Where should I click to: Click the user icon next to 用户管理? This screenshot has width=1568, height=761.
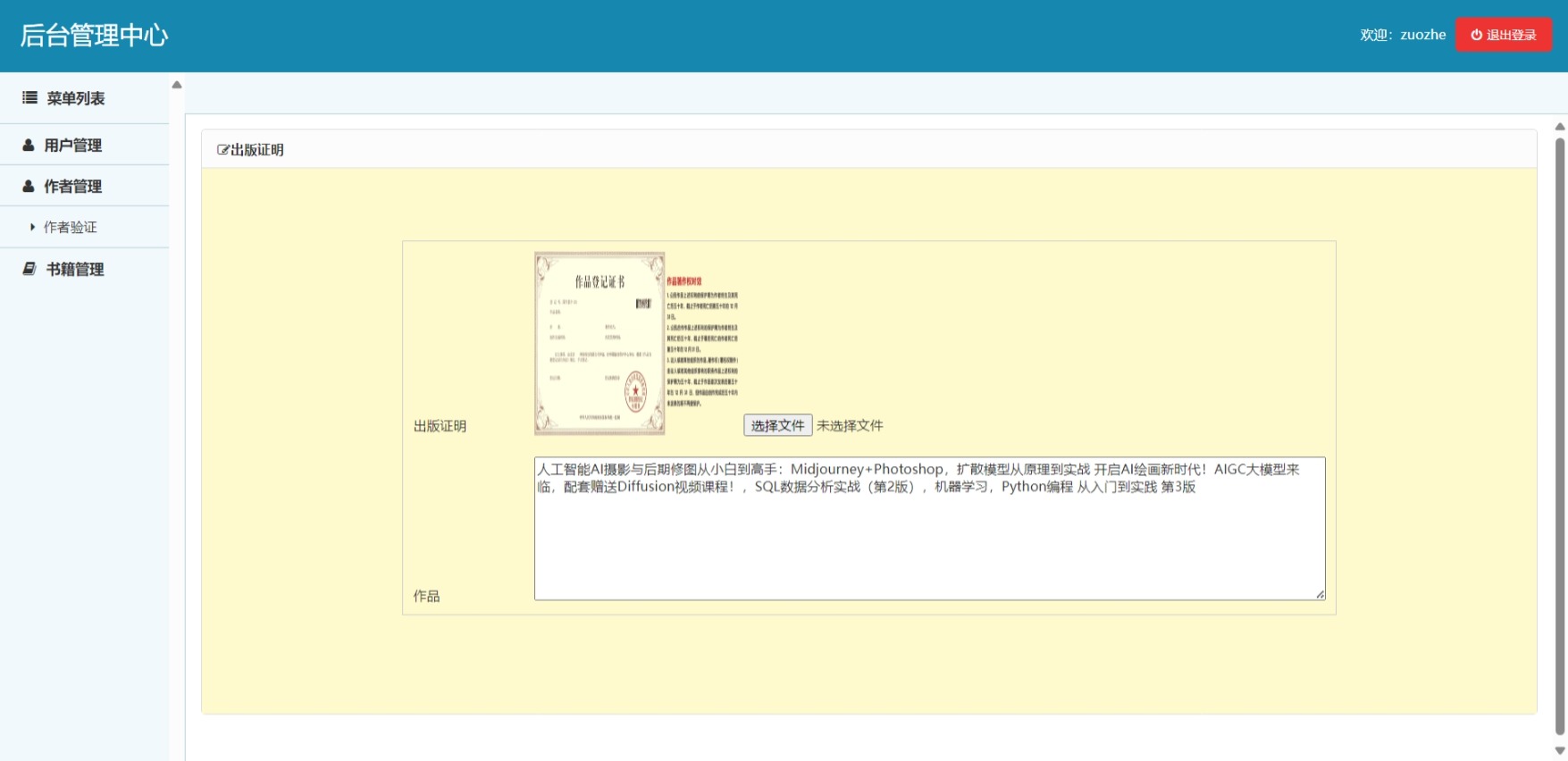point(29,145)
